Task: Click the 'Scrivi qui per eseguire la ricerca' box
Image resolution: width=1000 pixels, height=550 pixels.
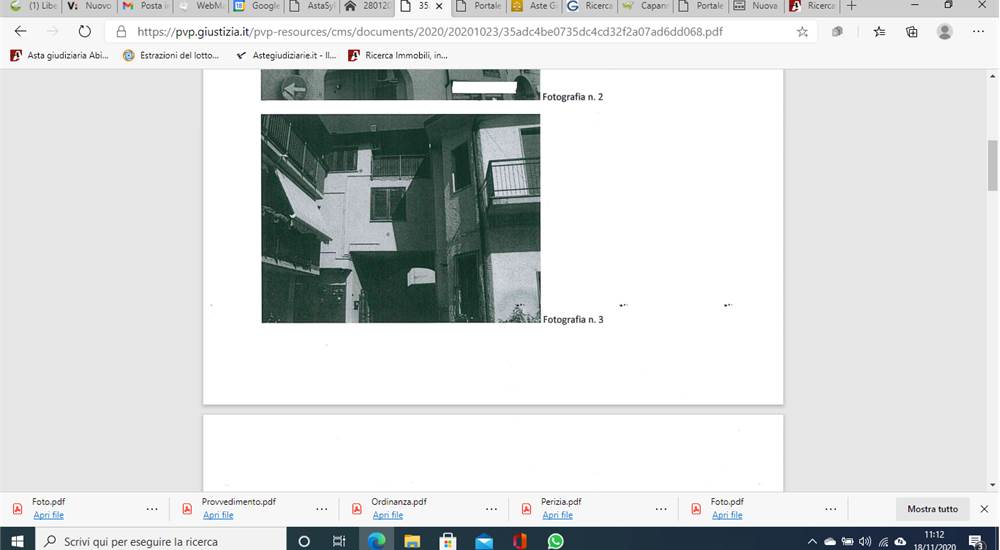Action: (161, 541)
